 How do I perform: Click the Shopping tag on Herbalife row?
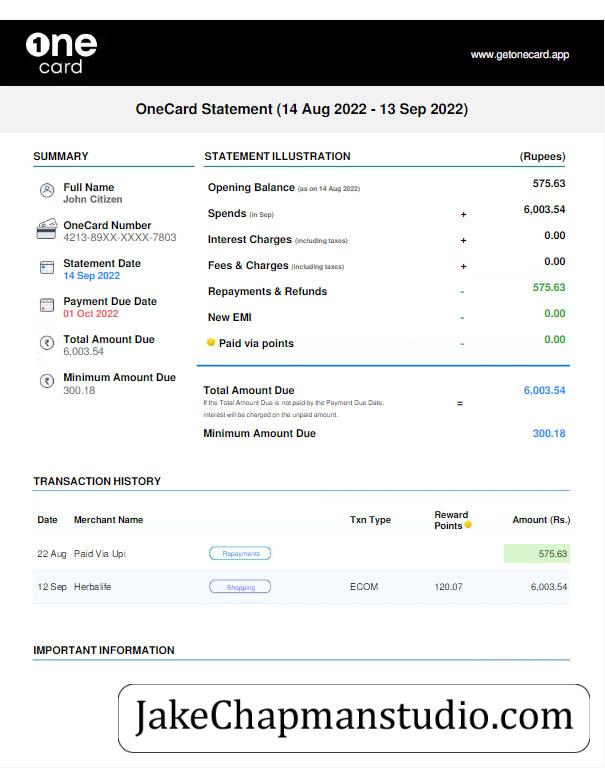coord(240,587)
